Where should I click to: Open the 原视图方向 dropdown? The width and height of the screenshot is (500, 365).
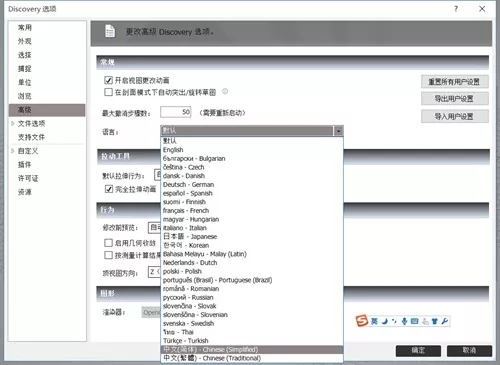154,272
